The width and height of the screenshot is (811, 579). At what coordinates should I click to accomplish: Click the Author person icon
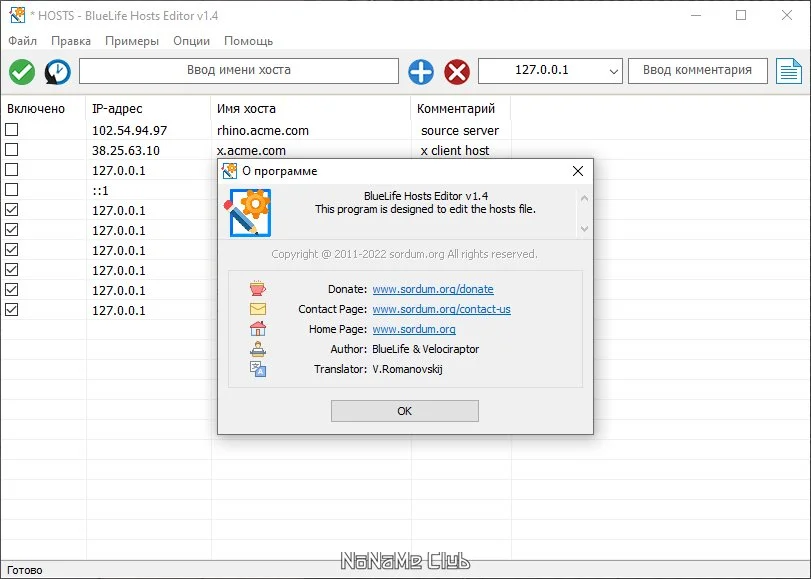point(258,349)
